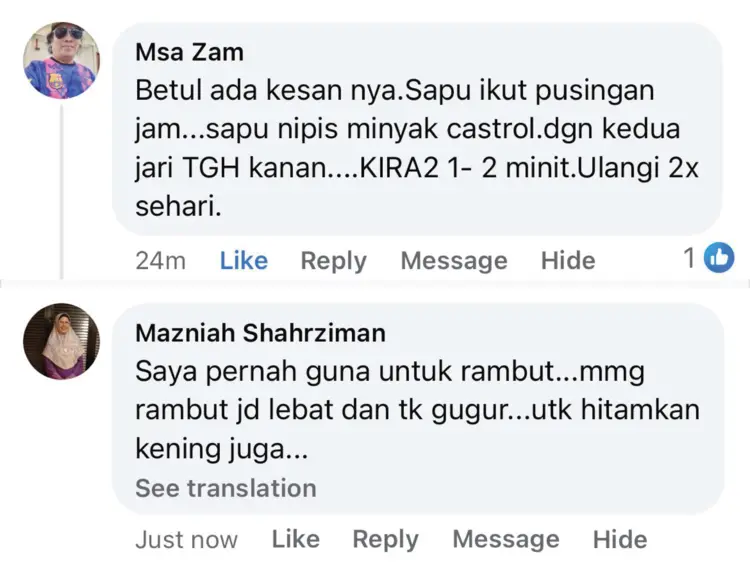Select Msa Zam's comment text bubble
Viewport: 750px width, 563px height.
pos(417,129)
